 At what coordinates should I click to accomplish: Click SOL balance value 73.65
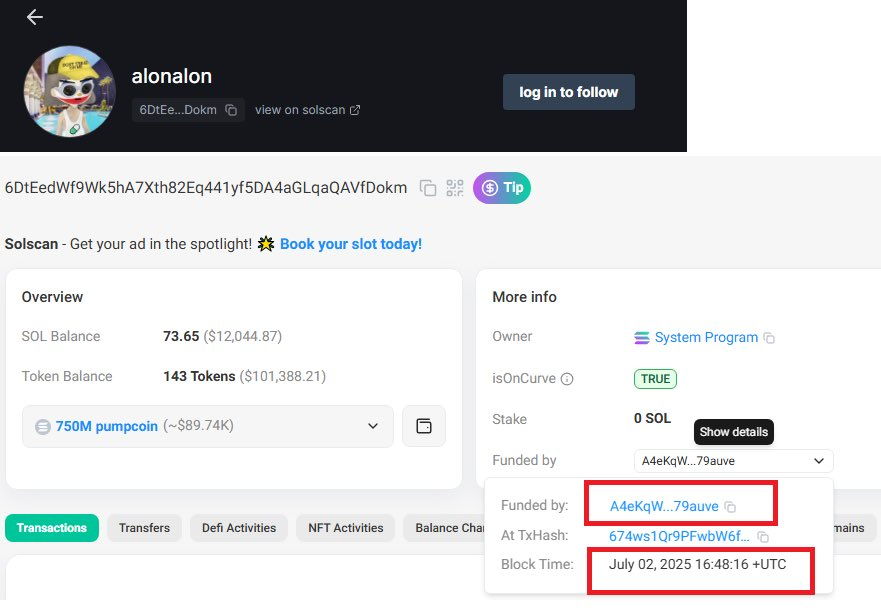tap(181, 336)
